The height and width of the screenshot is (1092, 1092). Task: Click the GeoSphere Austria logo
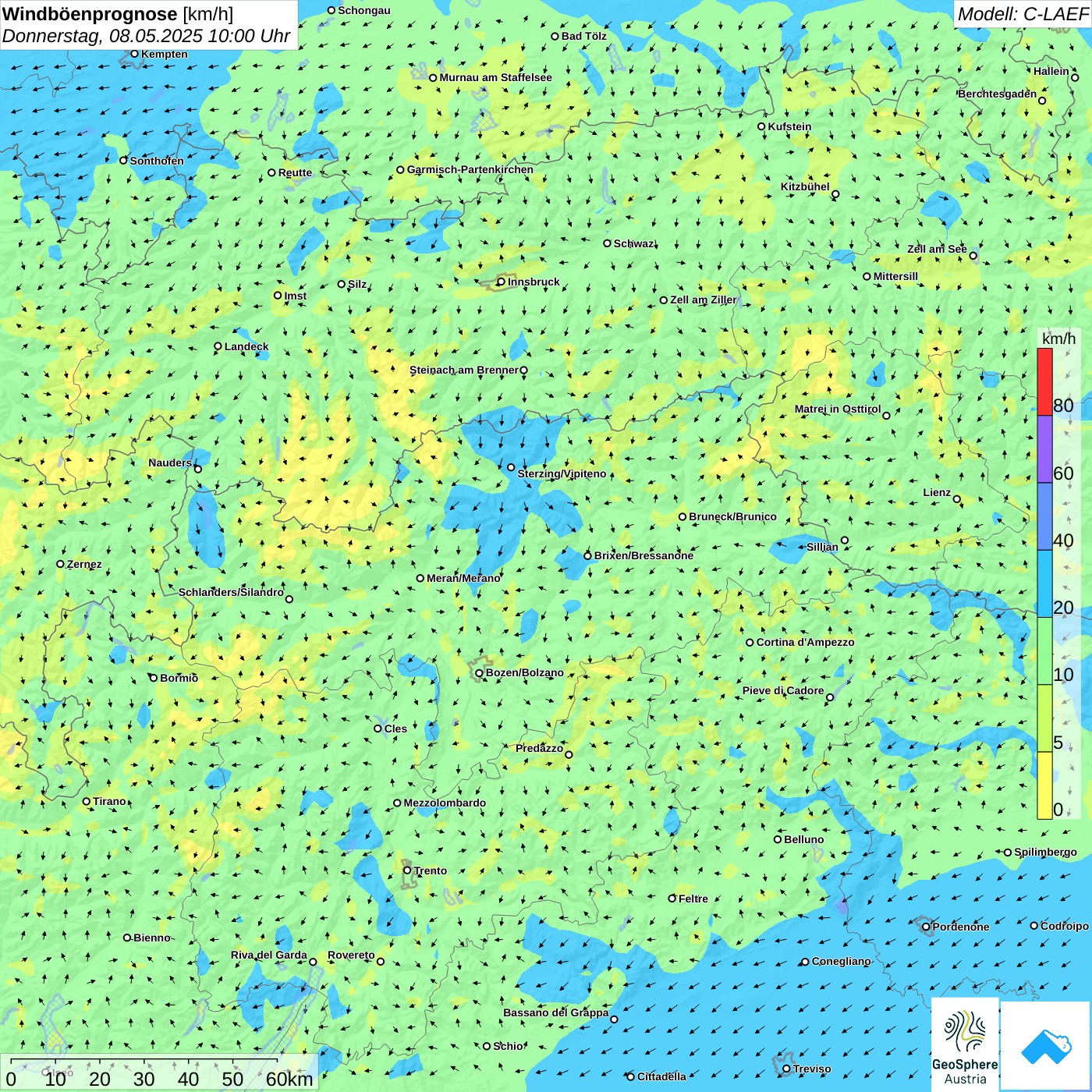[965, 1044]
